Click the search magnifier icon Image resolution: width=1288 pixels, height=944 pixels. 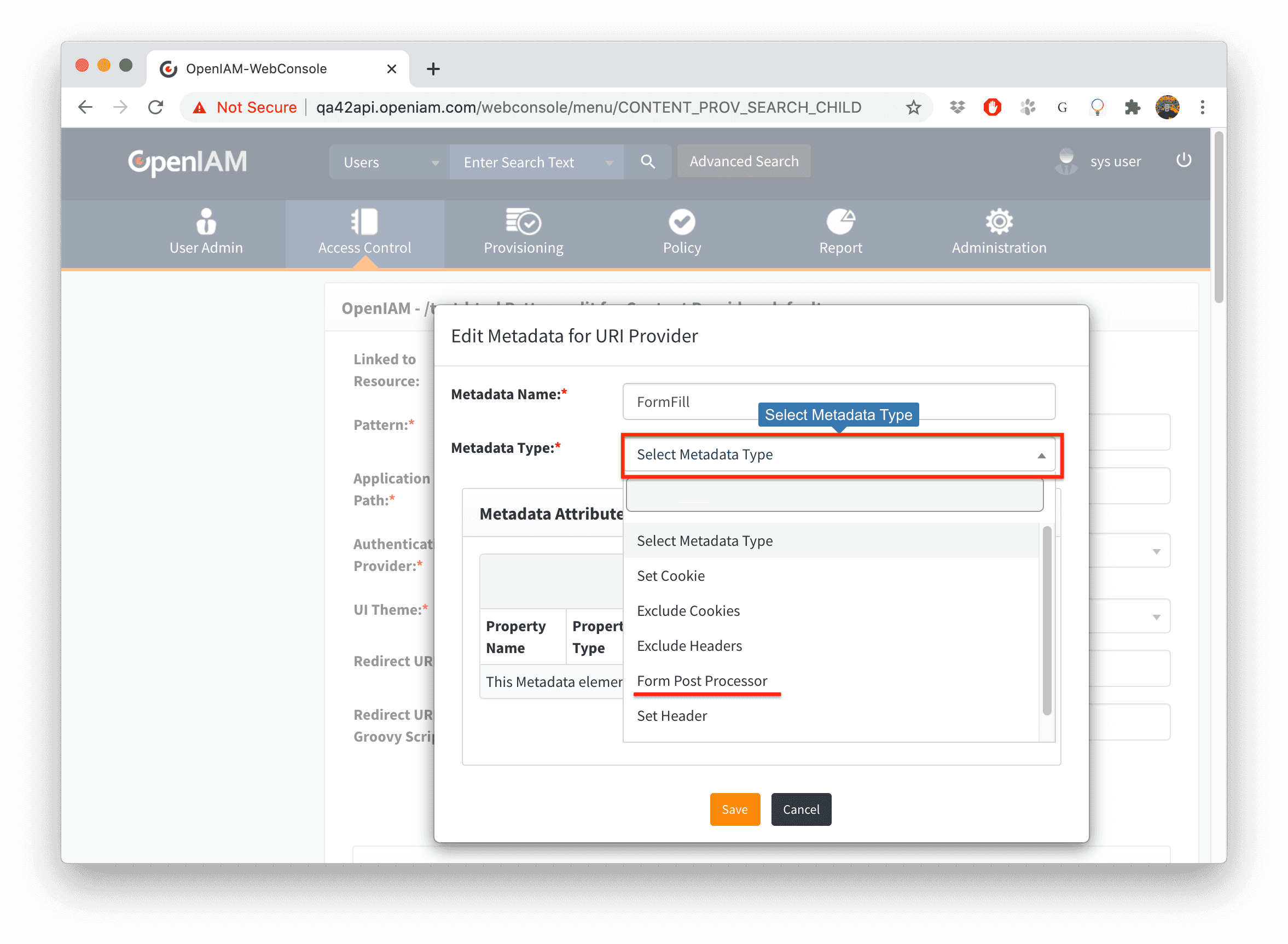click(x=647, y=162)
